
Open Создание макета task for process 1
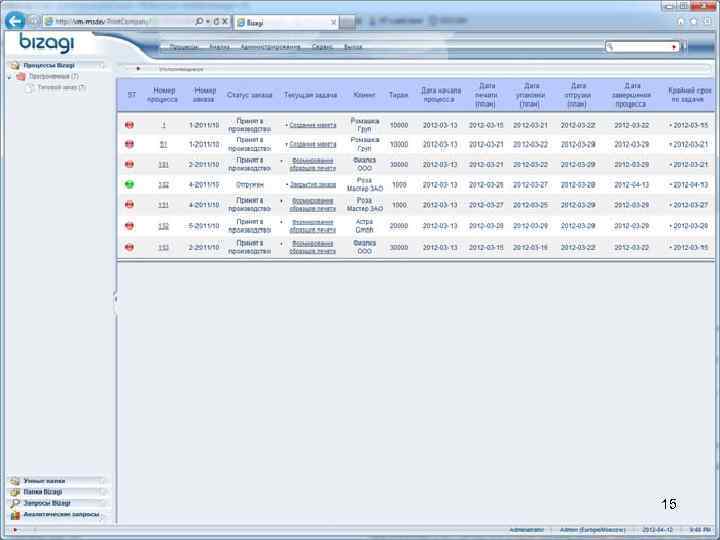pyautogui.click(x=312, y=125)
